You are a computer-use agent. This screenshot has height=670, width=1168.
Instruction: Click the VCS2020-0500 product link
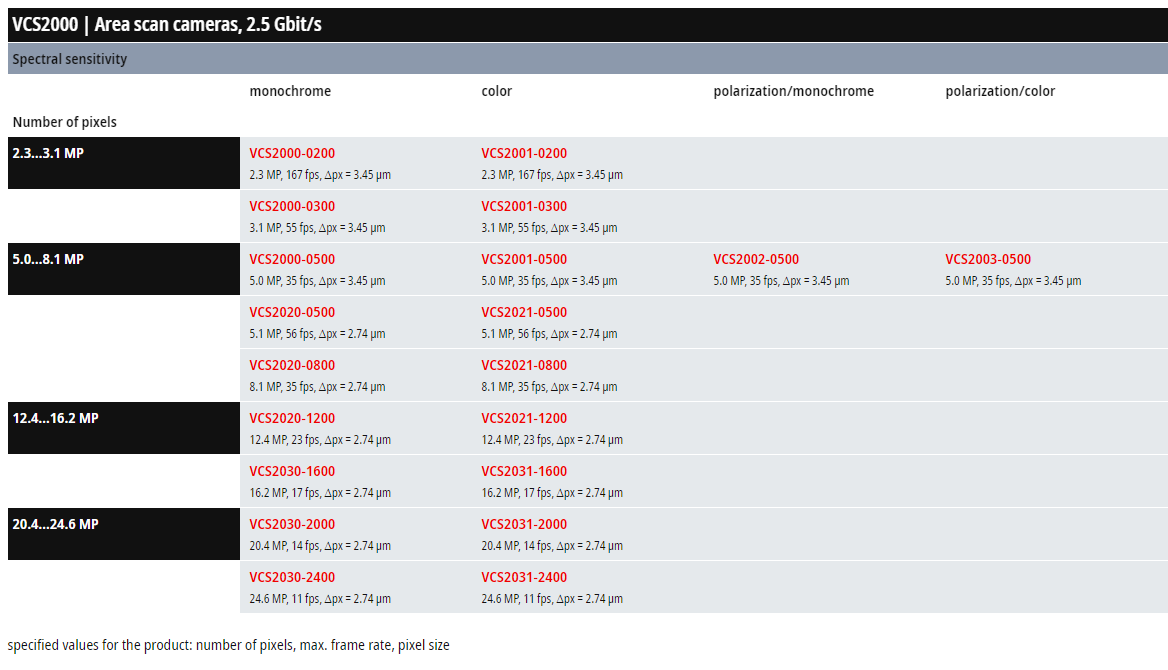(x=292, y=313)
